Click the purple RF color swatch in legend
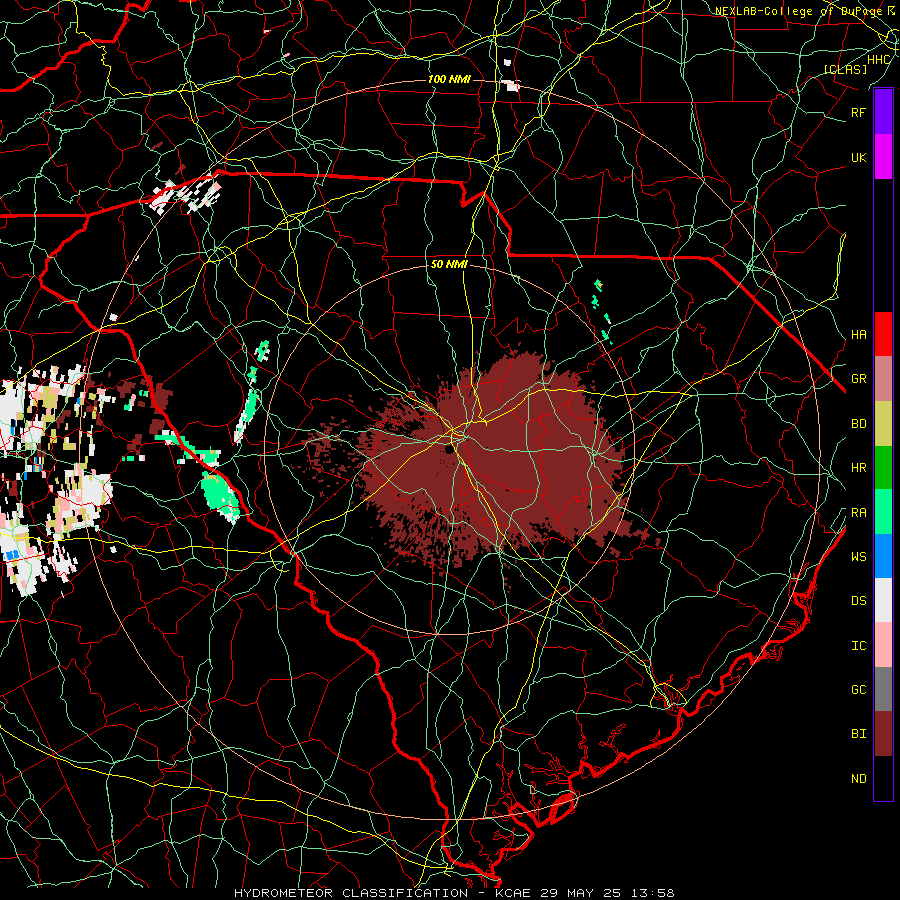 [883, 112]
